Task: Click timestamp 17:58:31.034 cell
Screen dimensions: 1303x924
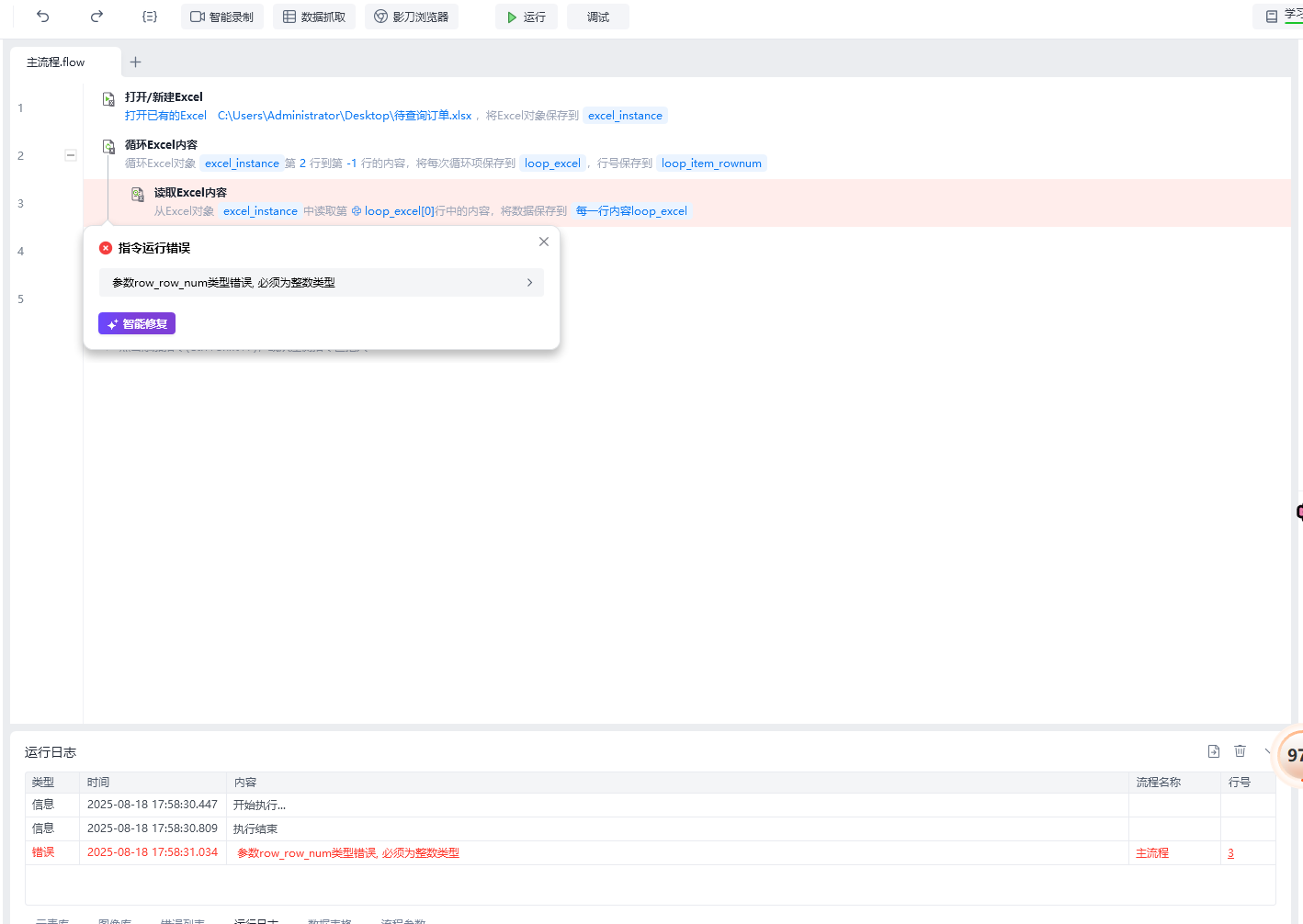Action: 153,852
